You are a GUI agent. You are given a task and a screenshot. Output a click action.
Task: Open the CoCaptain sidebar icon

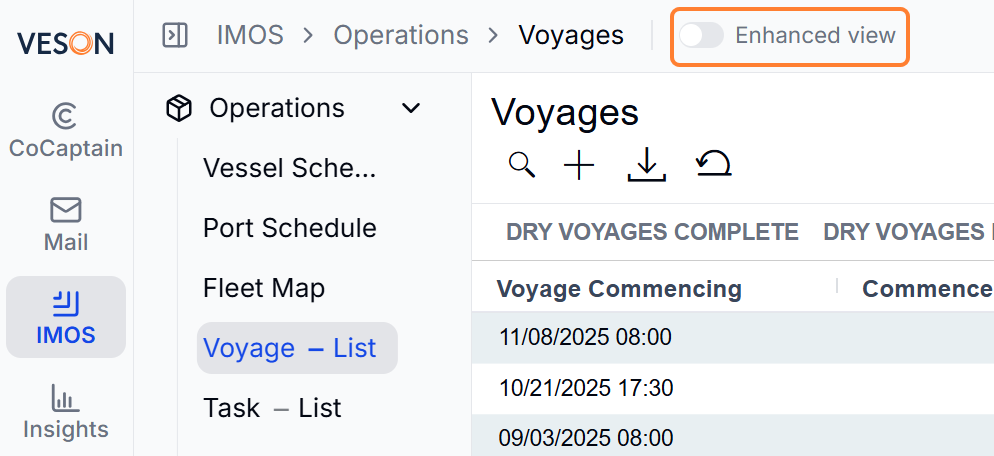(66, 117)
